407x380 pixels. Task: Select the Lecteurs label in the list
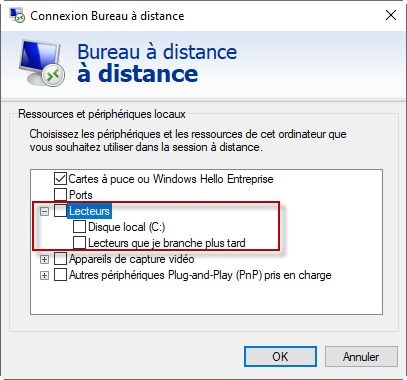pos(89,211)
